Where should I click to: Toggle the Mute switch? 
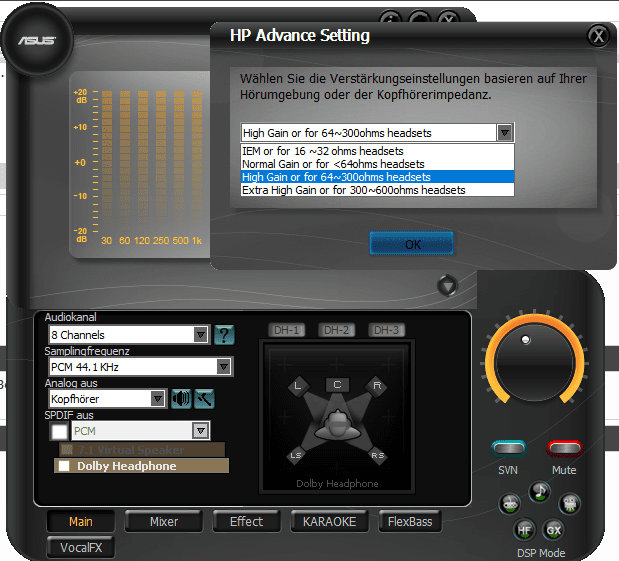click(x=565, y=448)
